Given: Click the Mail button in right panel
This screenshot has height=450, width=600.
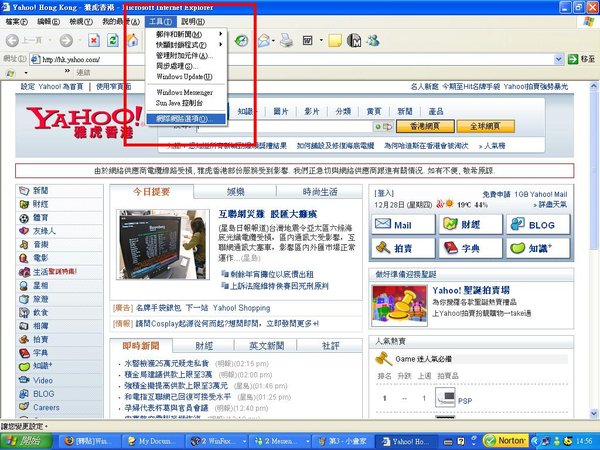Looking at the screenshot, I should (403, 224).
